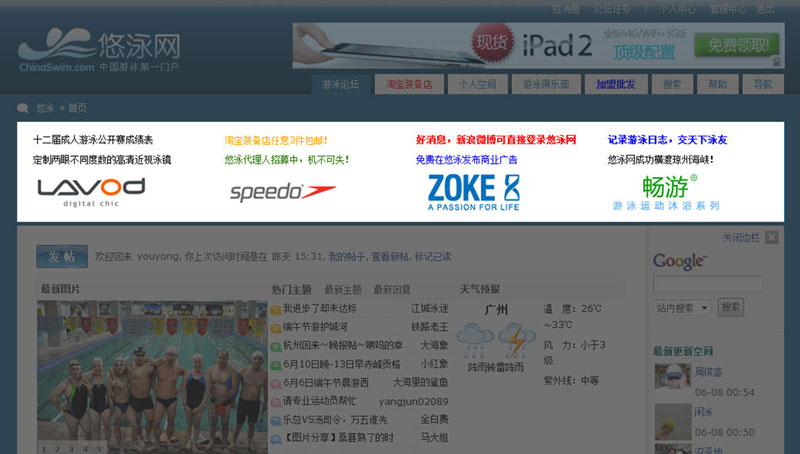Open 免费在悠泳发布商业广告 link
800x454 pixels.
[466, 160]
